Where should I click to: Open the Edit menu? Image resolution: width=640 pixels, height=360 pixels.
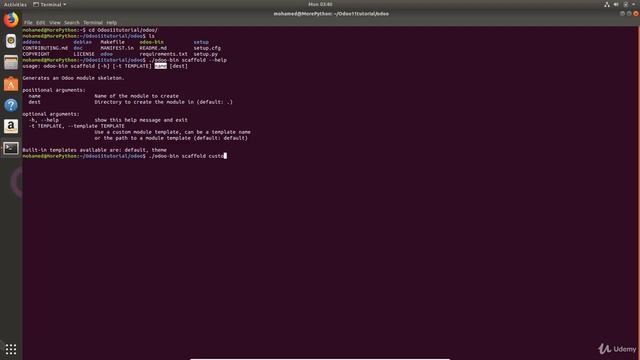point(40,22)
